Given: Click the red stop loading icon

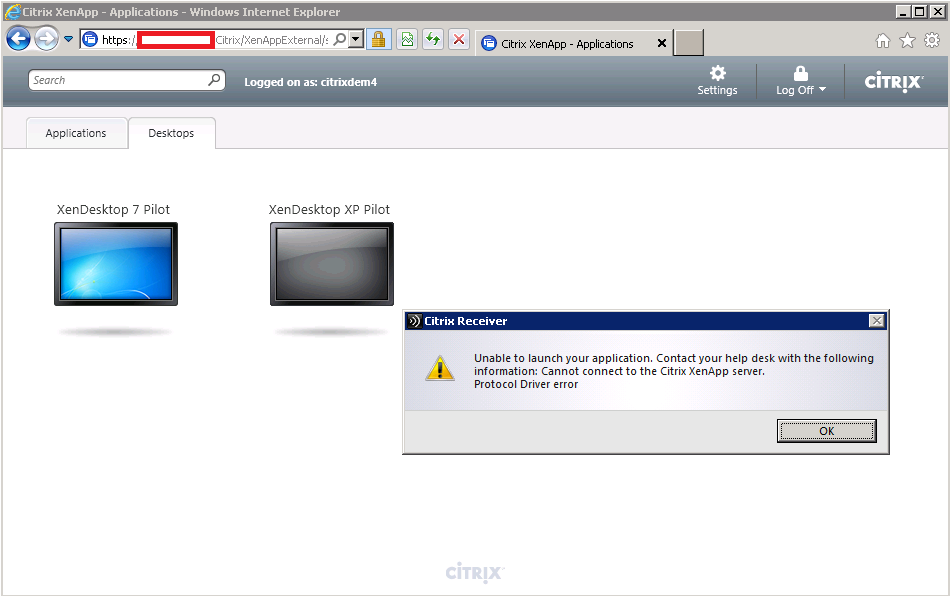Looking at the screenshot, I should coord(459,40).
